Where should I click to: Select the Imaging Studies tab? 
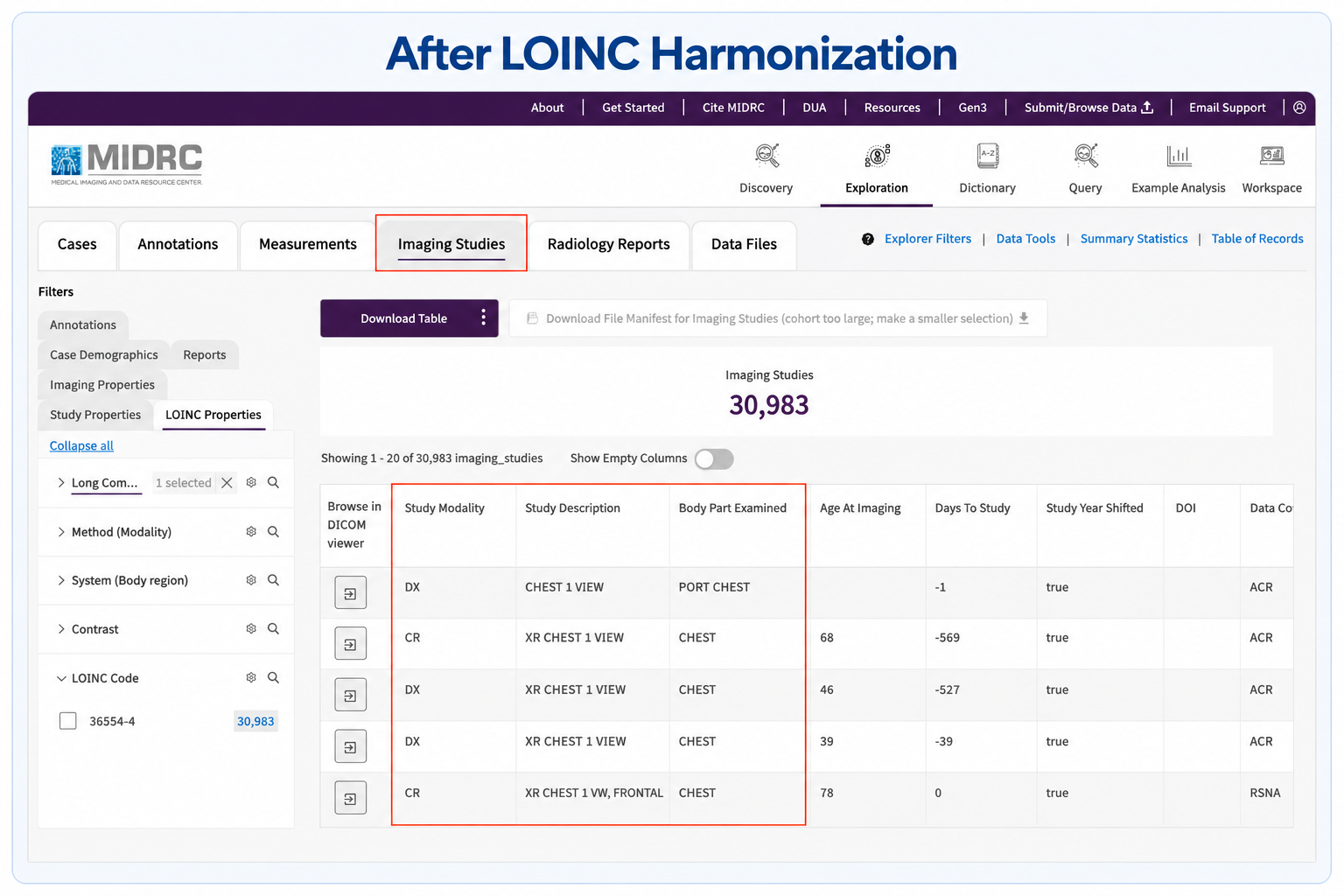coord(451,245)
